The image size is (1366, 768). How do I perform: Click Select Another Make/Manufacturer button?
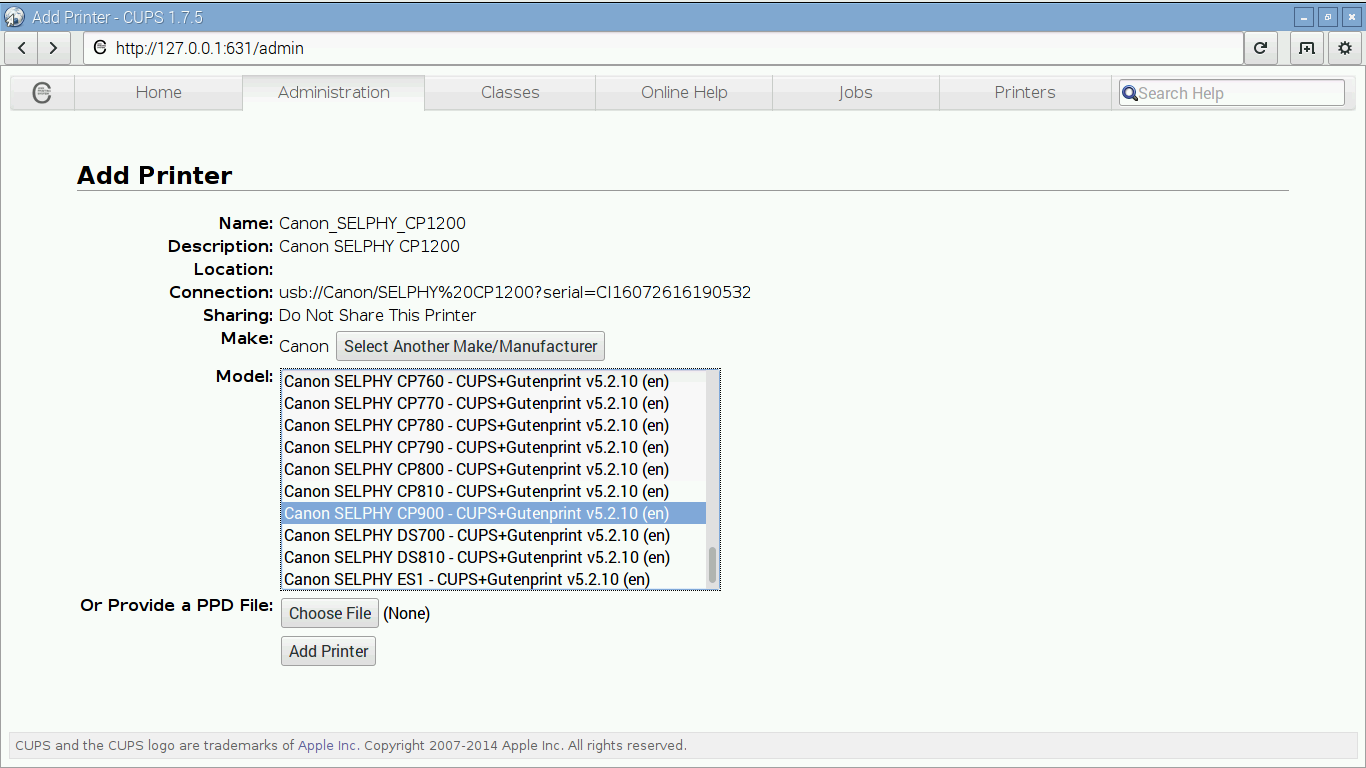click(x=470, y=346)
